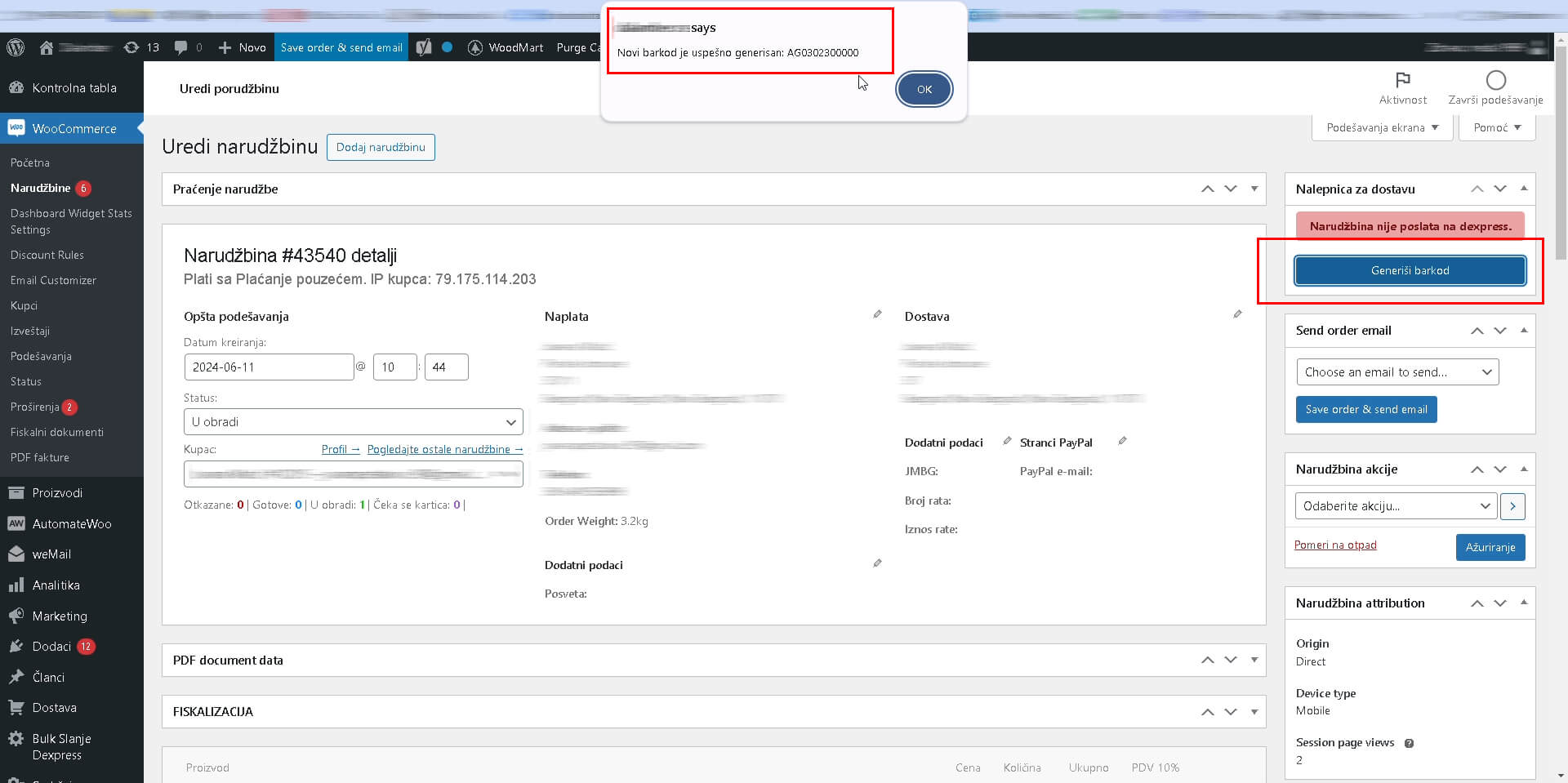
Task: Open the Choose an email to send dropdown
Action: (1397, 372)
